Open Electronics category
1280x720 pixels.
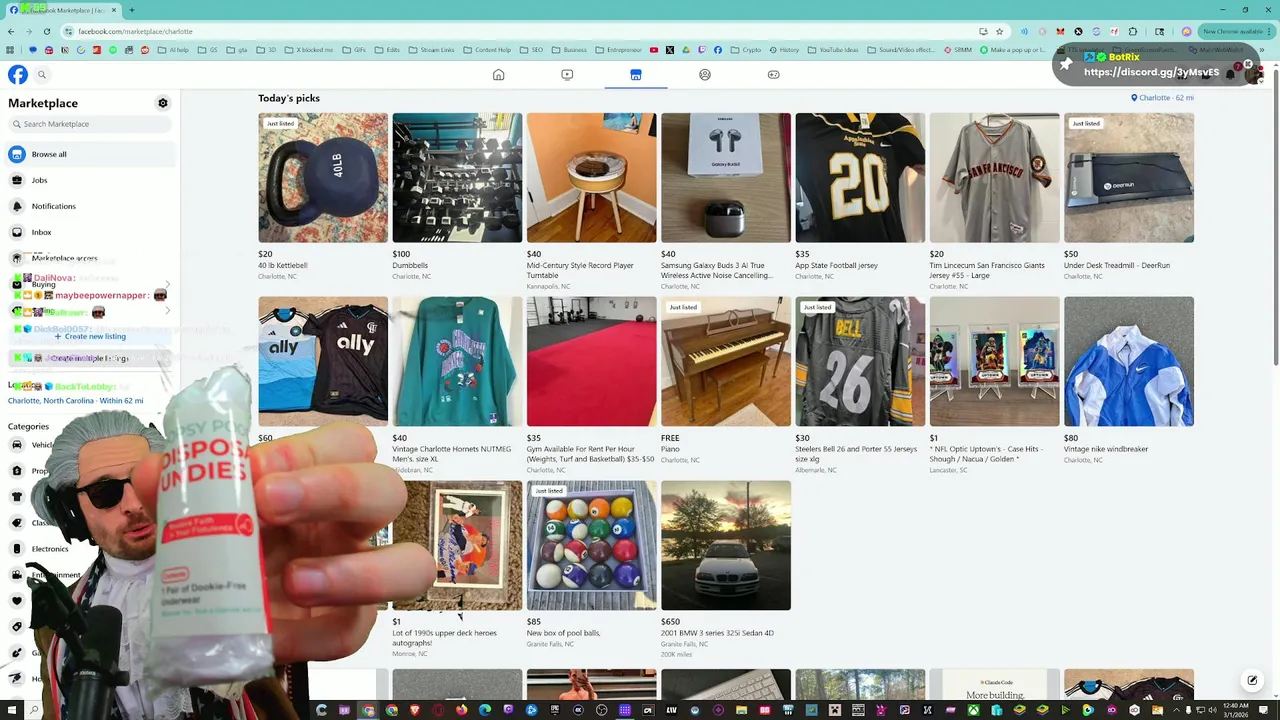click(x=49, y=549)
